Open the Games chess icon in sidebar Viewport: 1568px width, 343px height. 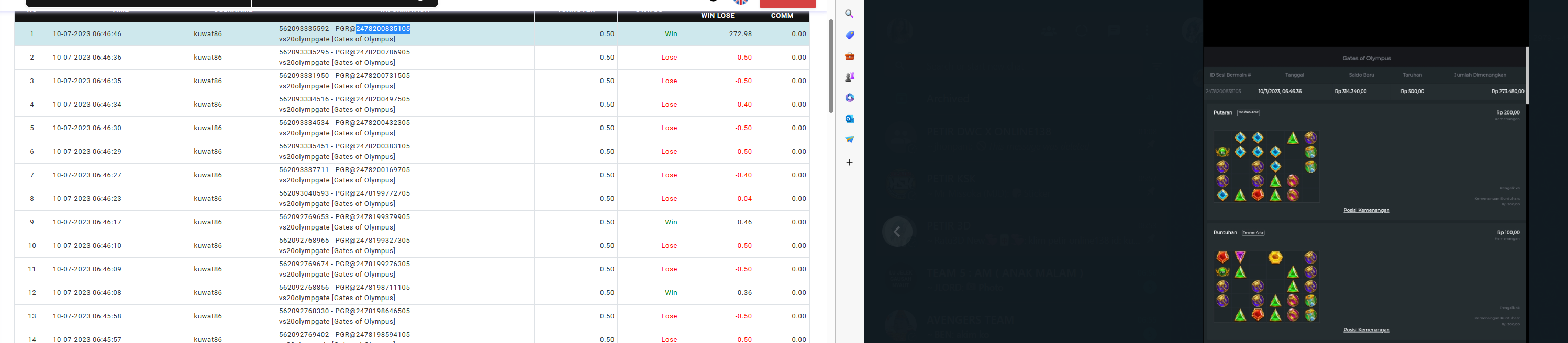(x=849, y=77)
